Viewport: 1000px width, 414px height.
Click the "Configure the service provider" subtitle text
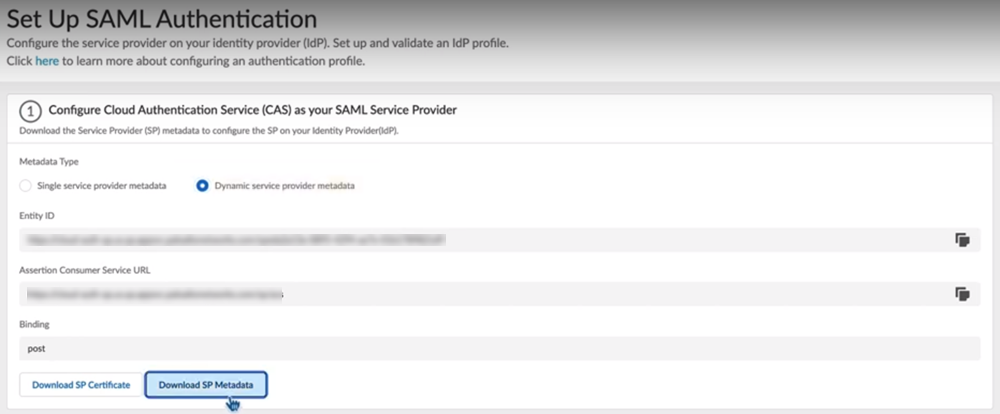pyautogui.click(x=258, y=44)
